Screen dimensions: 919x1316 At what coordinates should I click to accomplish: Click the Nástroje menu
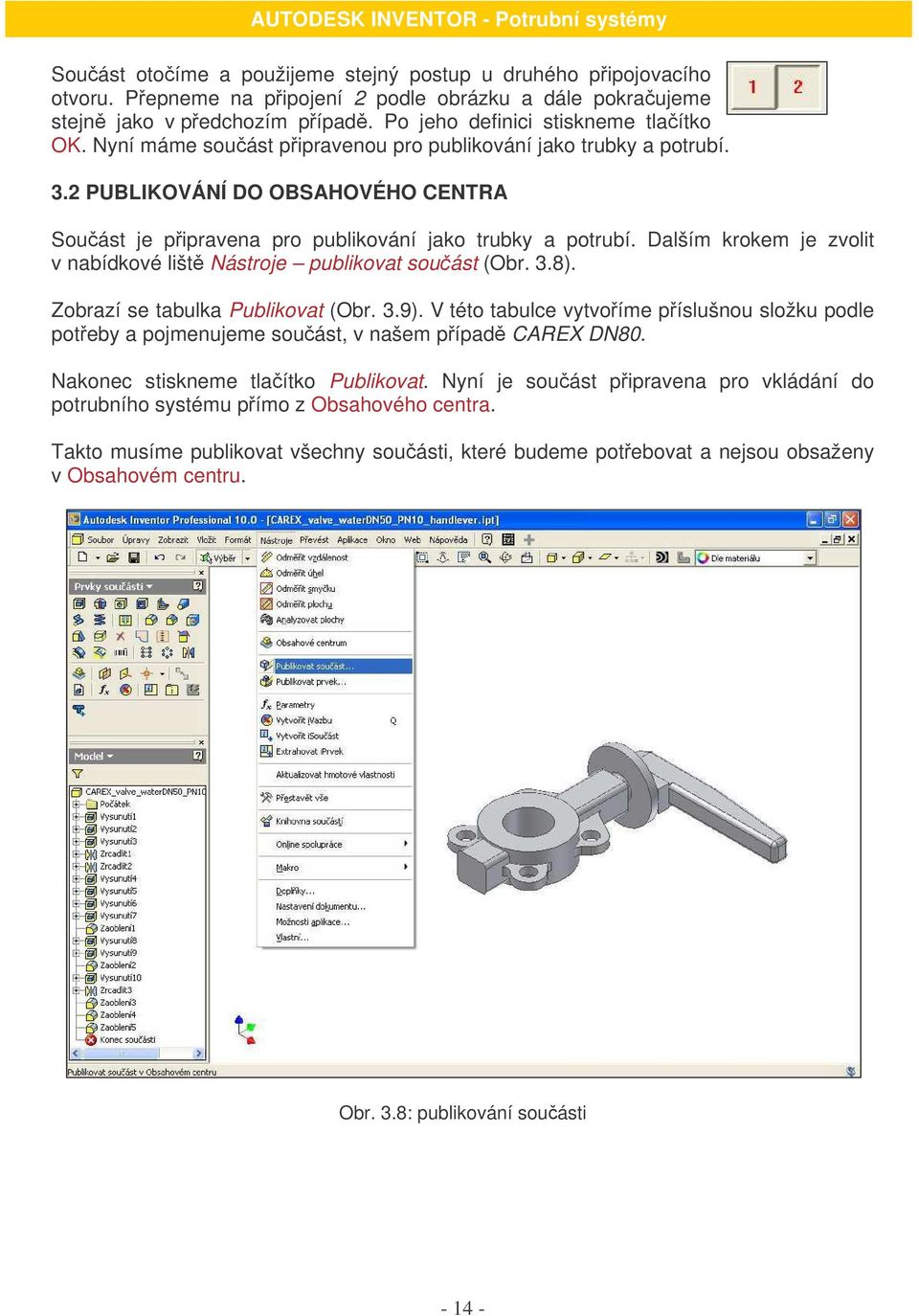(277, 539)
